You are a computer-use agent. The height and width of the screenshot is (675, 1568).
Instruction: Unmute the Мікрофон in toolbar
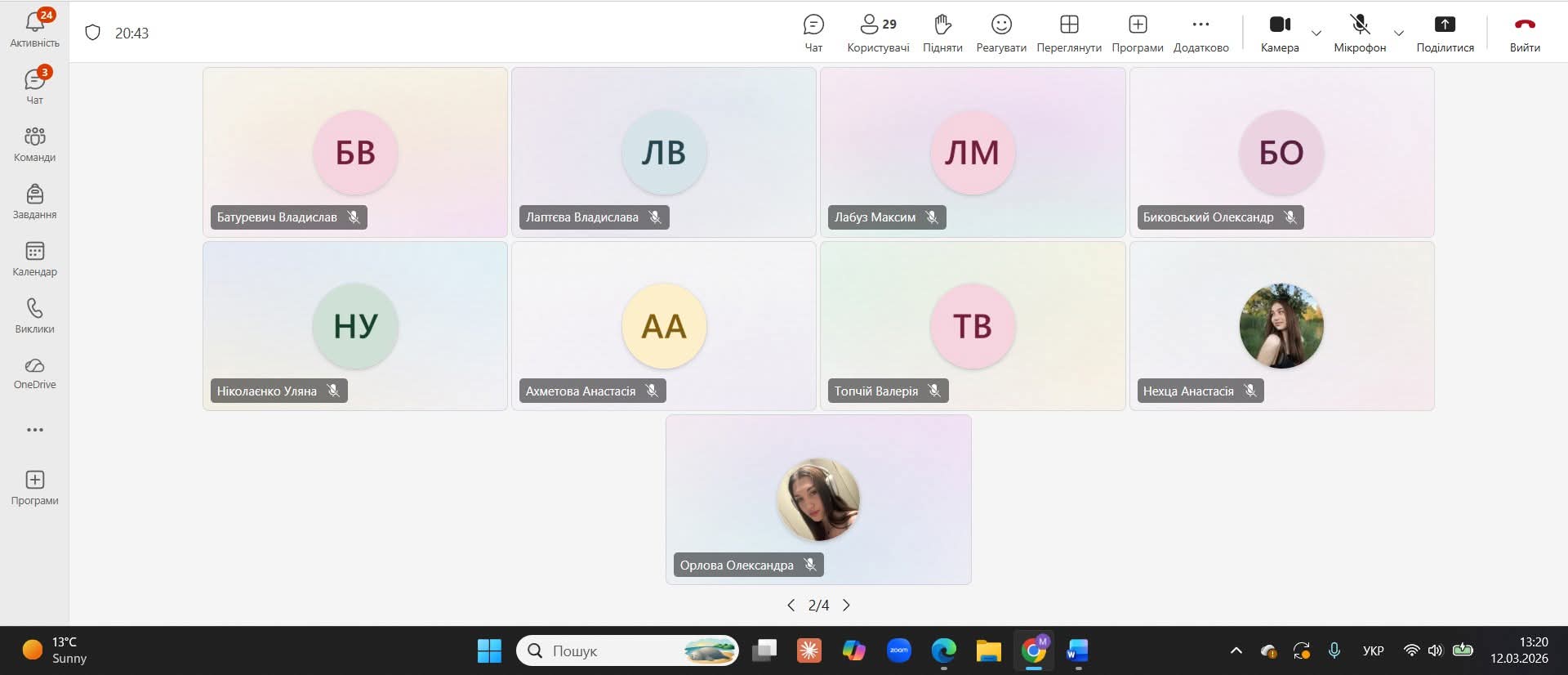(1360, 33)
